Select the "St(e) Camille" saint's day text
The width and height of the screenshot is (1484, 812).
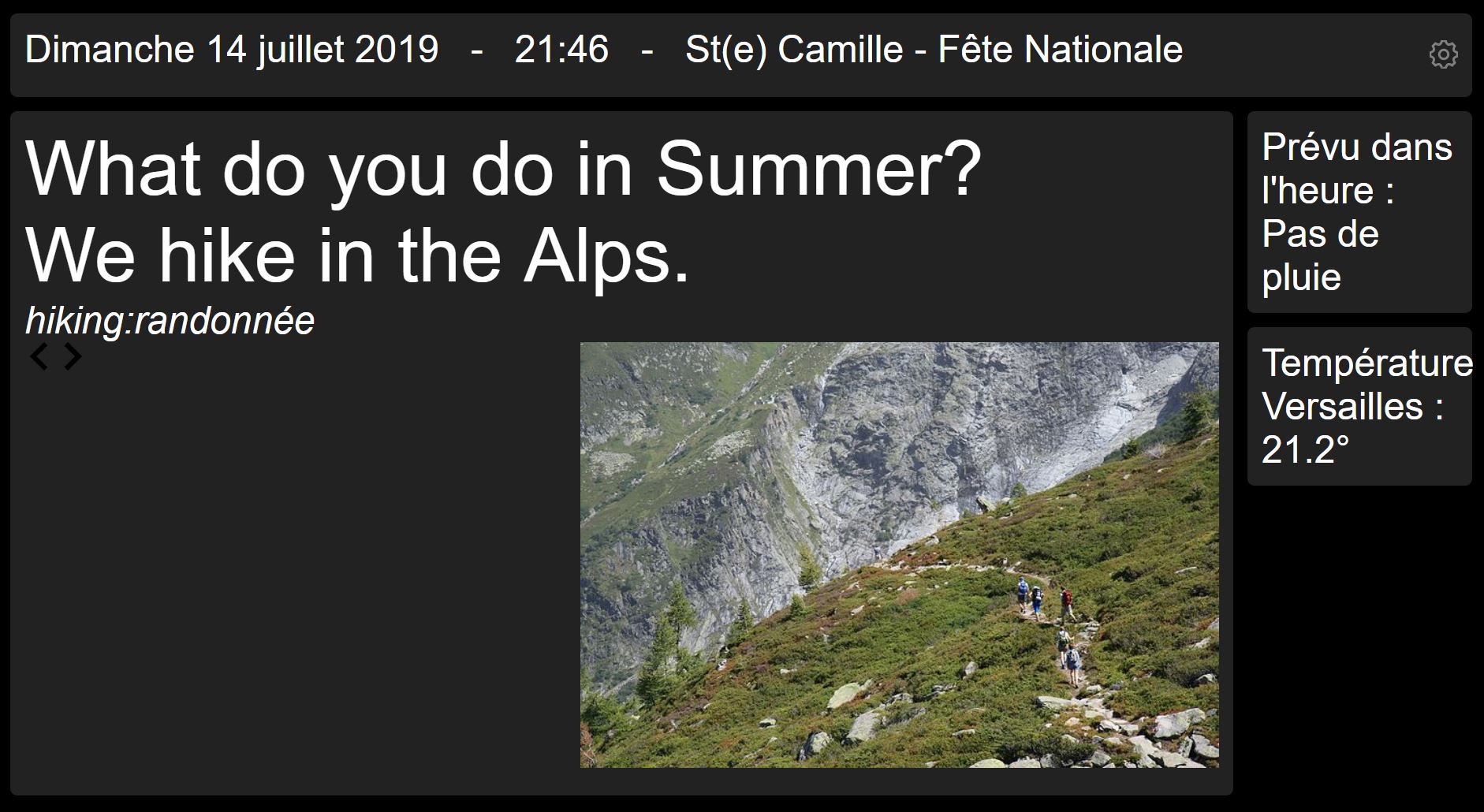click(794, 50)
